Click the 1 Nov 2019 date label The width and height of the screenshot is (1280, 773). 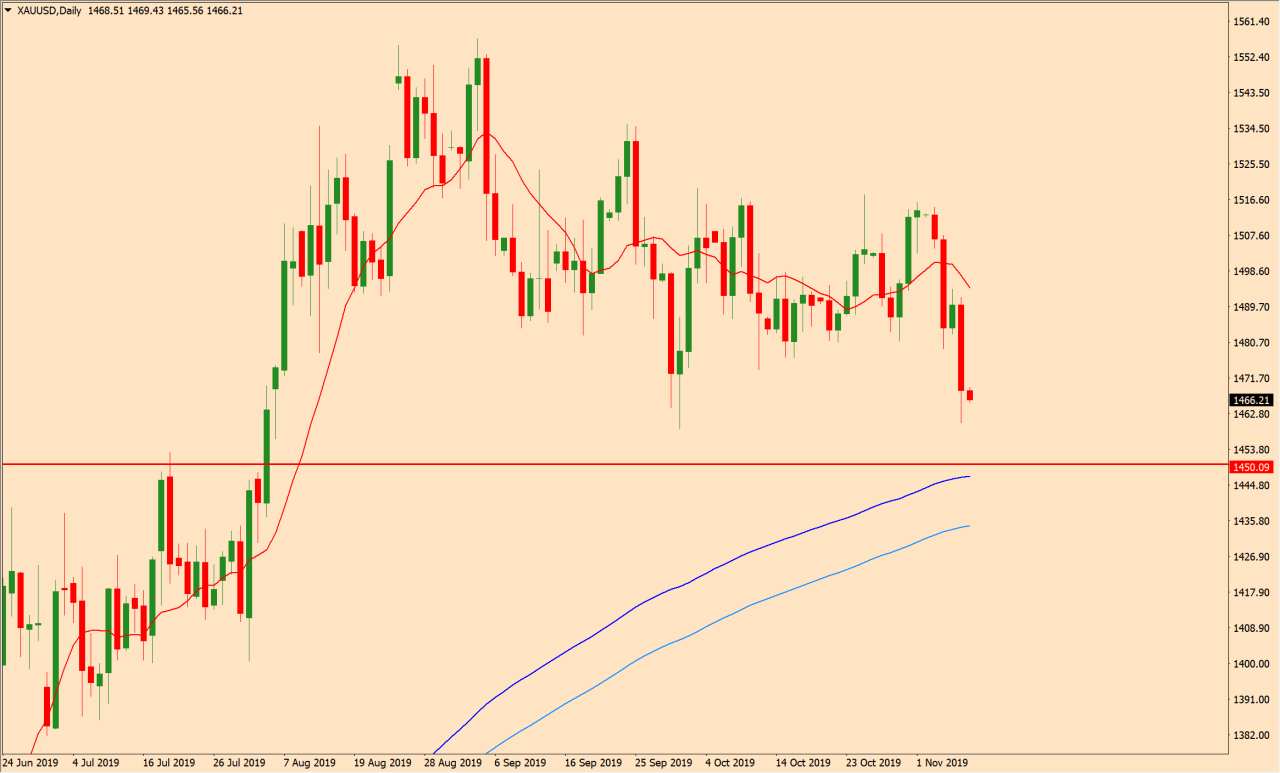click(942, 763)
